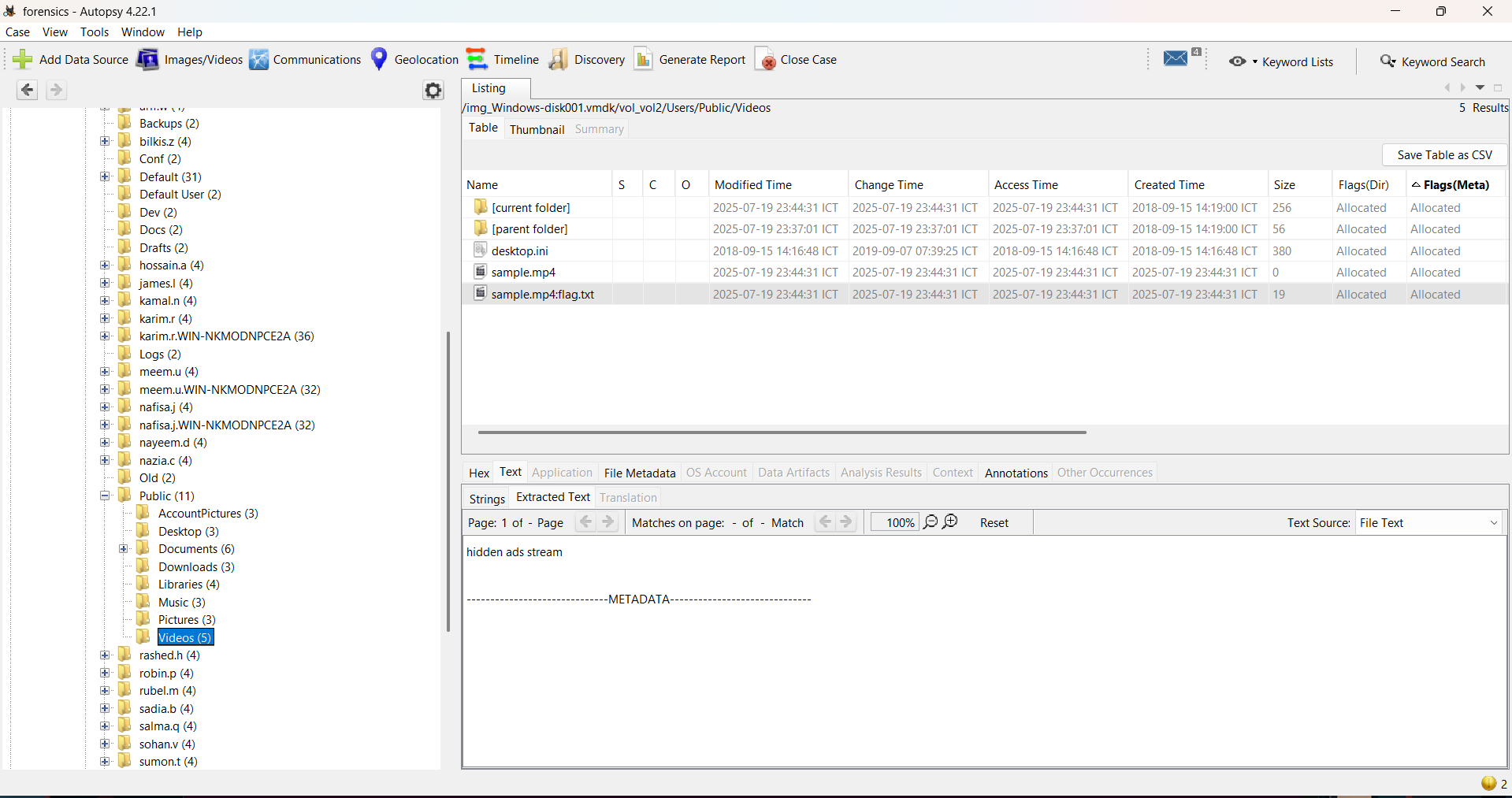Go to previous text page arrow
Viewport: 1512px width, 798px height.
(x=585, y=522)
